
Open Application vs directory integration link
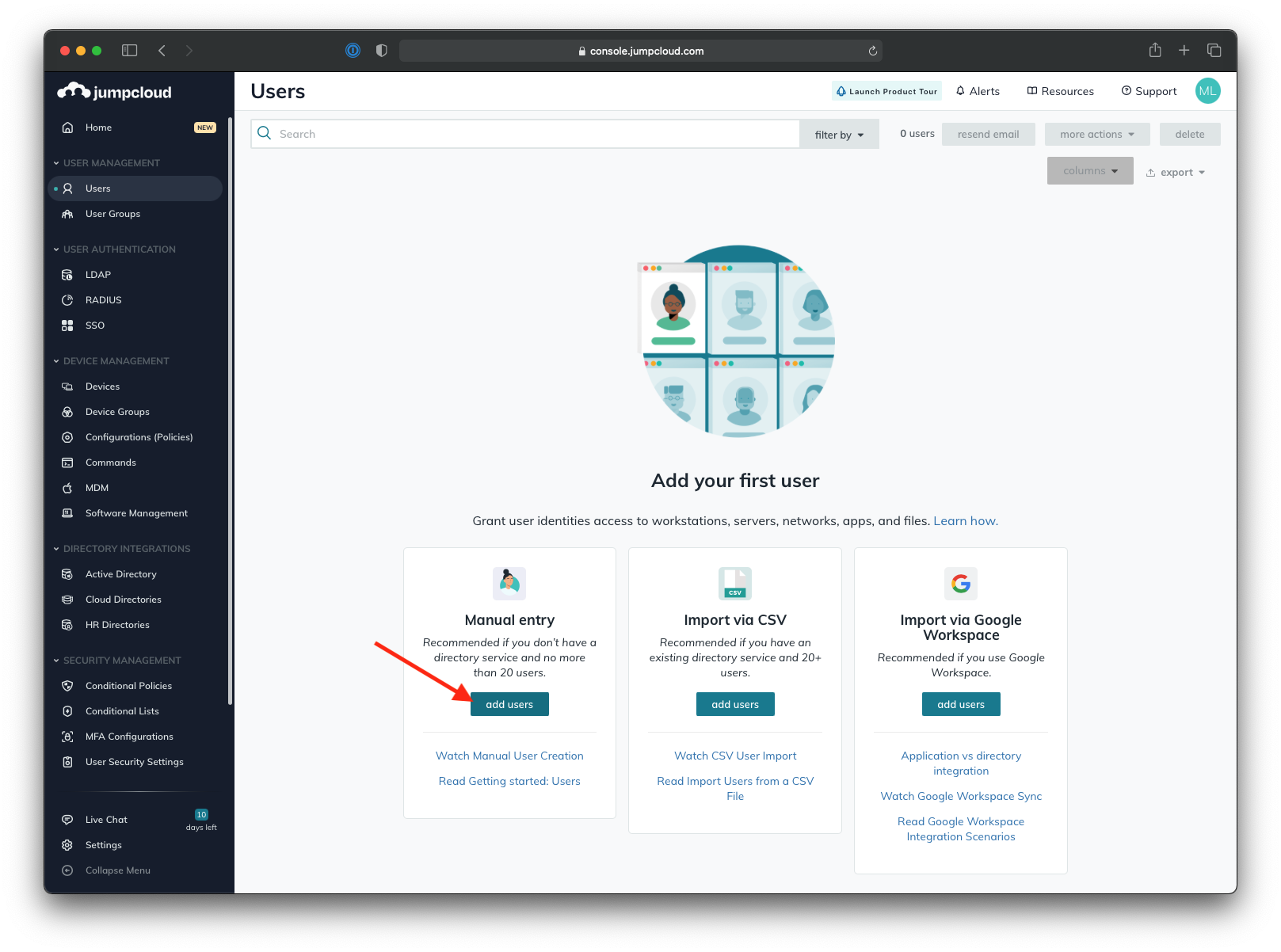pos(961,764)
